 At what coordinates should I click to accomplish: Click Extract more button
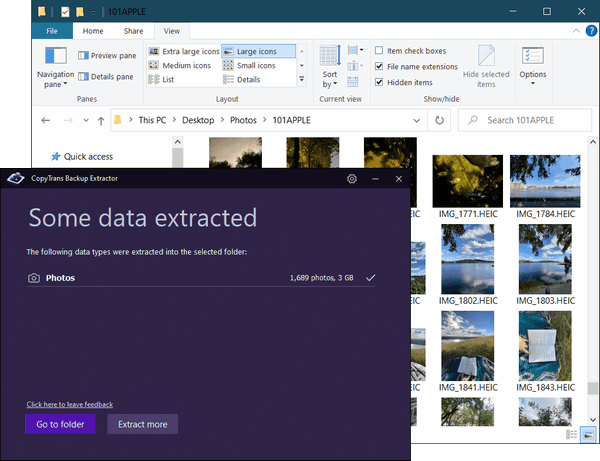142,424
